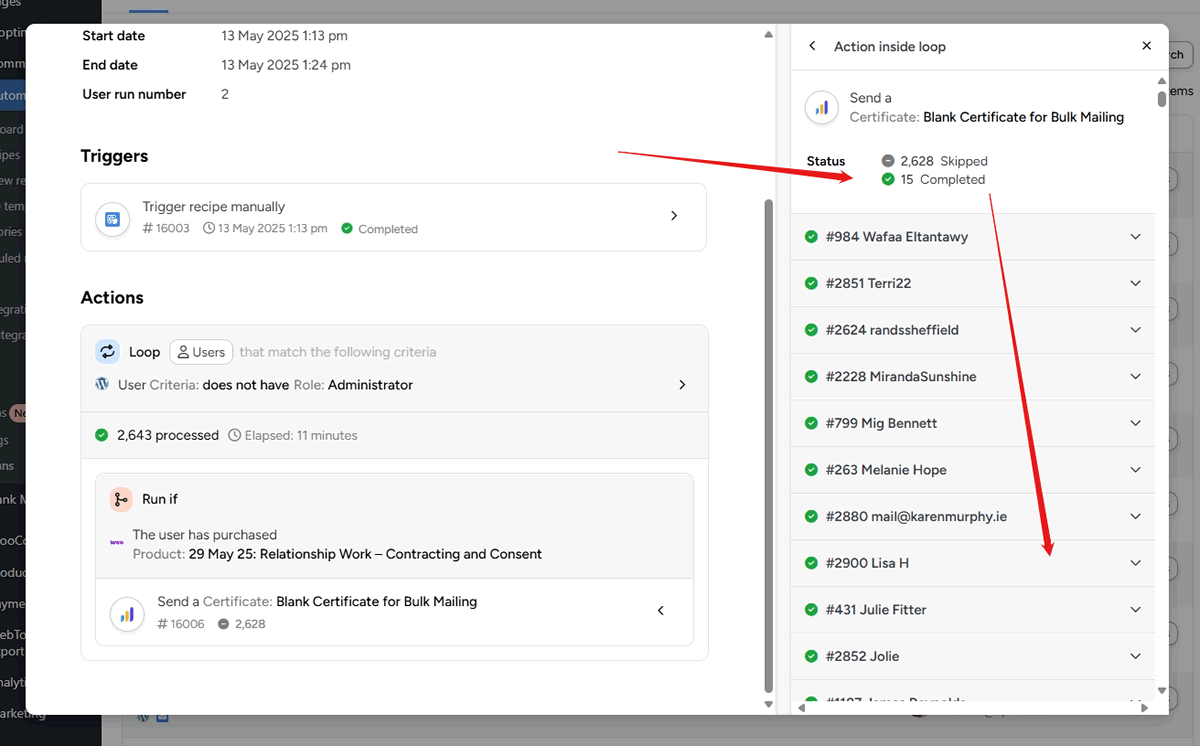Click the side panel vertical scrollbar thumb

(x=1161, y=99)
